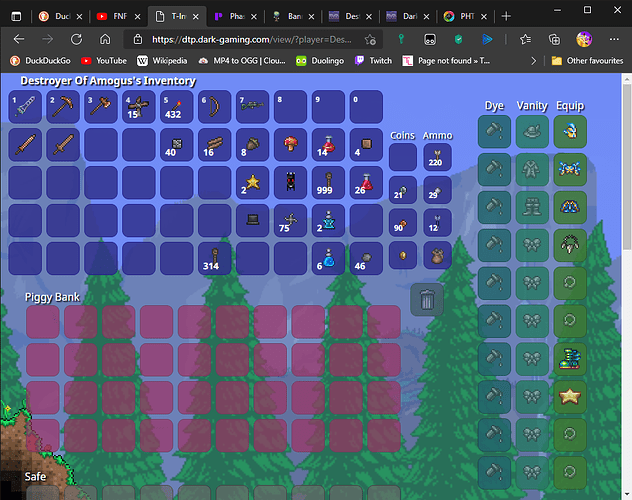Select the gun in hotbar slot 7

(x=252, y=107)
